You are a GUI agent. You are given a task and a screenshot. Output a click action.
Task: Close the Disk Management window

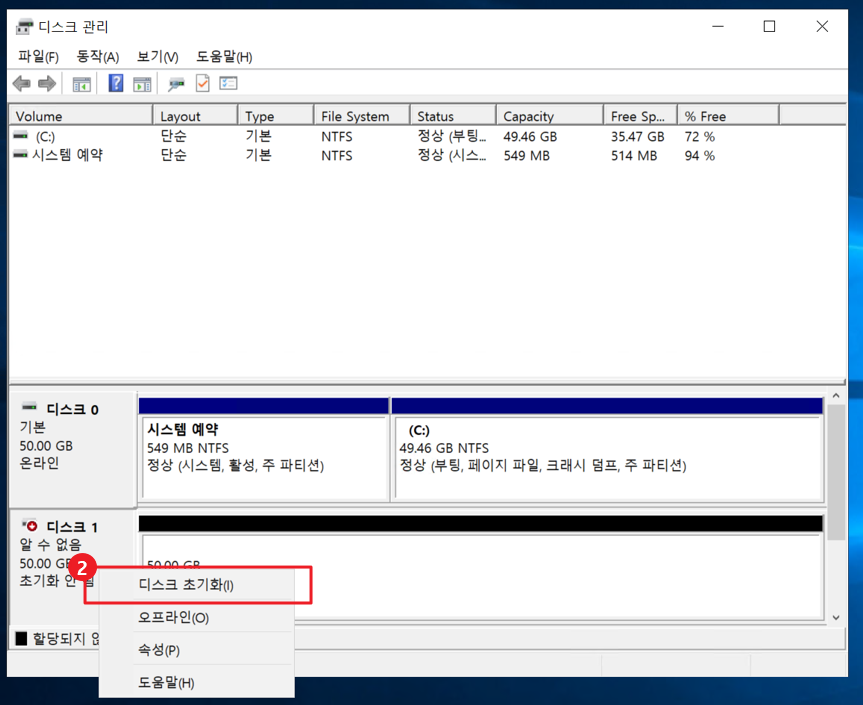click(822, 26)
